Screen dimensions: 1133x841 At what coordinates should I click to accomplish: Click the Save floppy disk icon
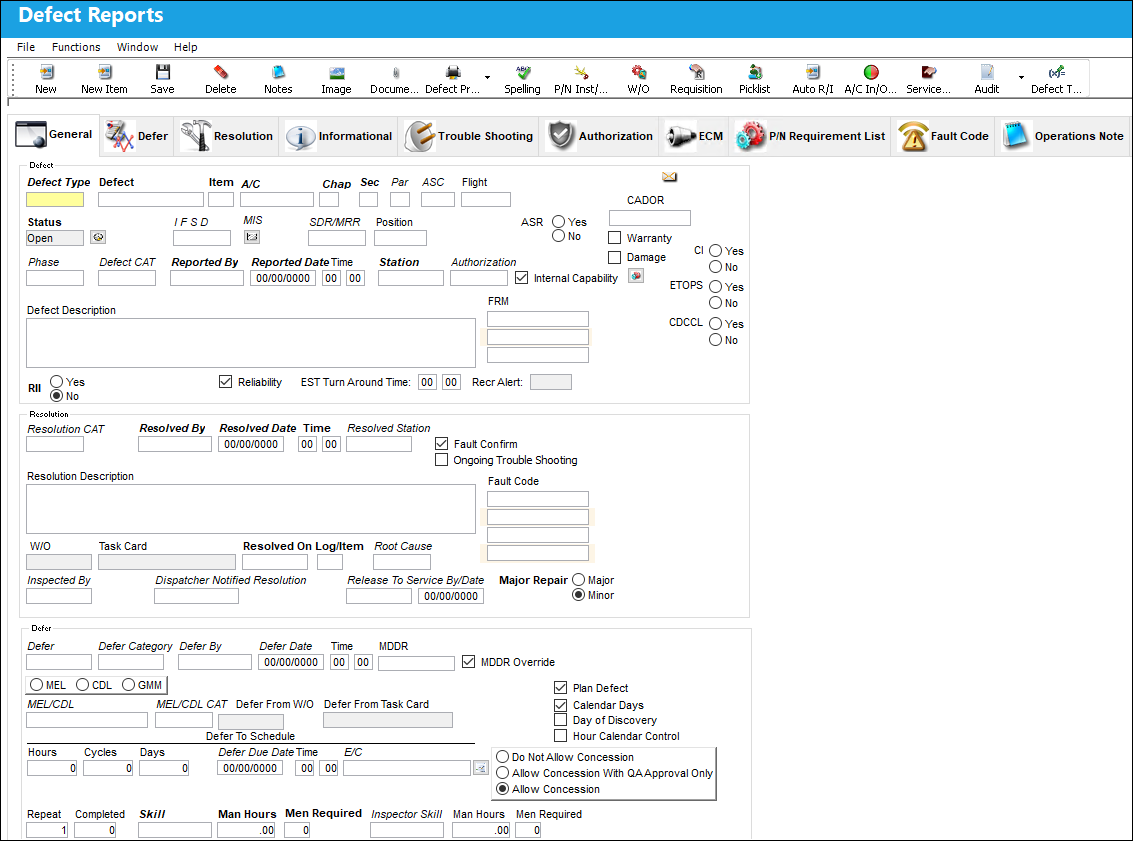(163, 72)
